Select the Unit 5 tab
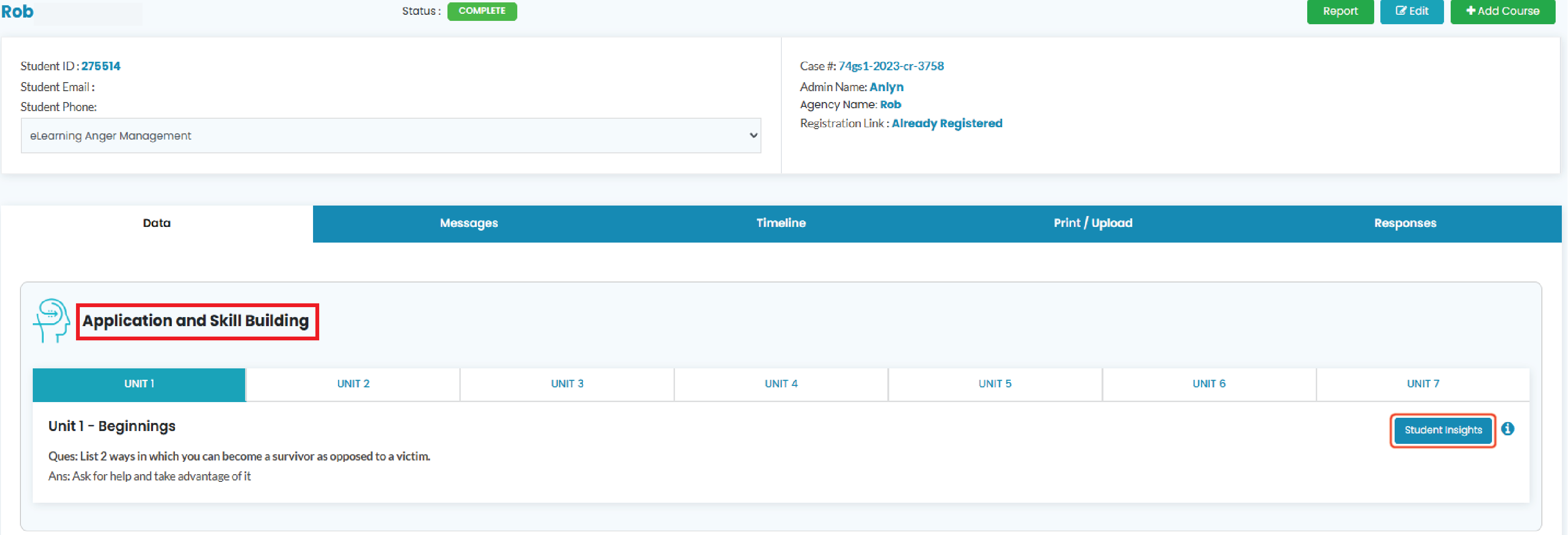 [x=995, y=384]
